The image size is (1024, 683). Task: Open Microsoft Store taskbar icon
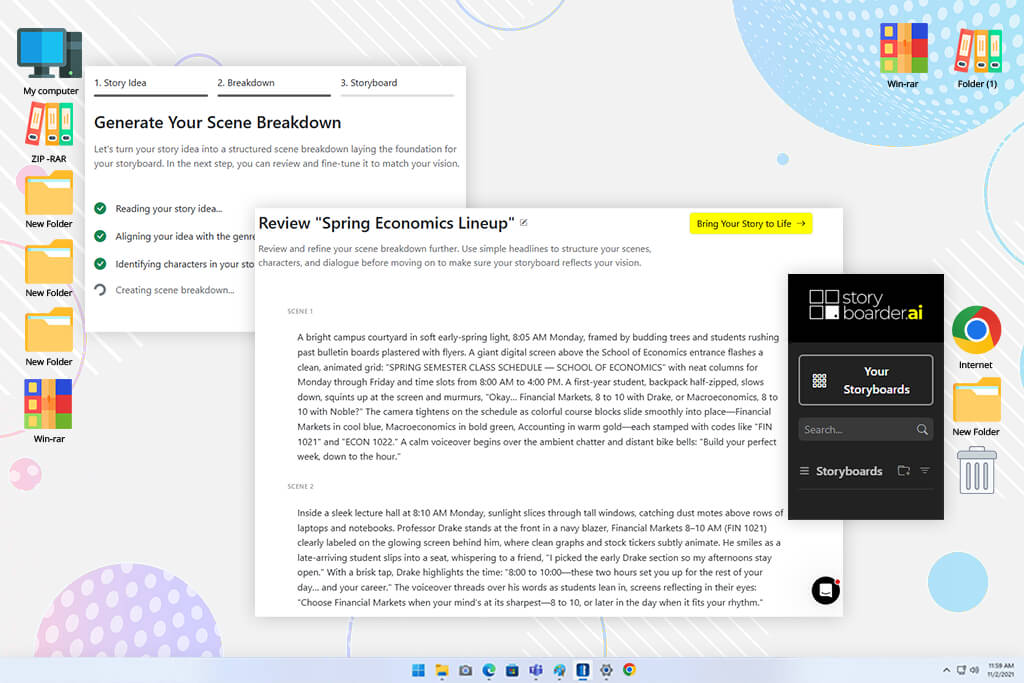pos(513,670)
